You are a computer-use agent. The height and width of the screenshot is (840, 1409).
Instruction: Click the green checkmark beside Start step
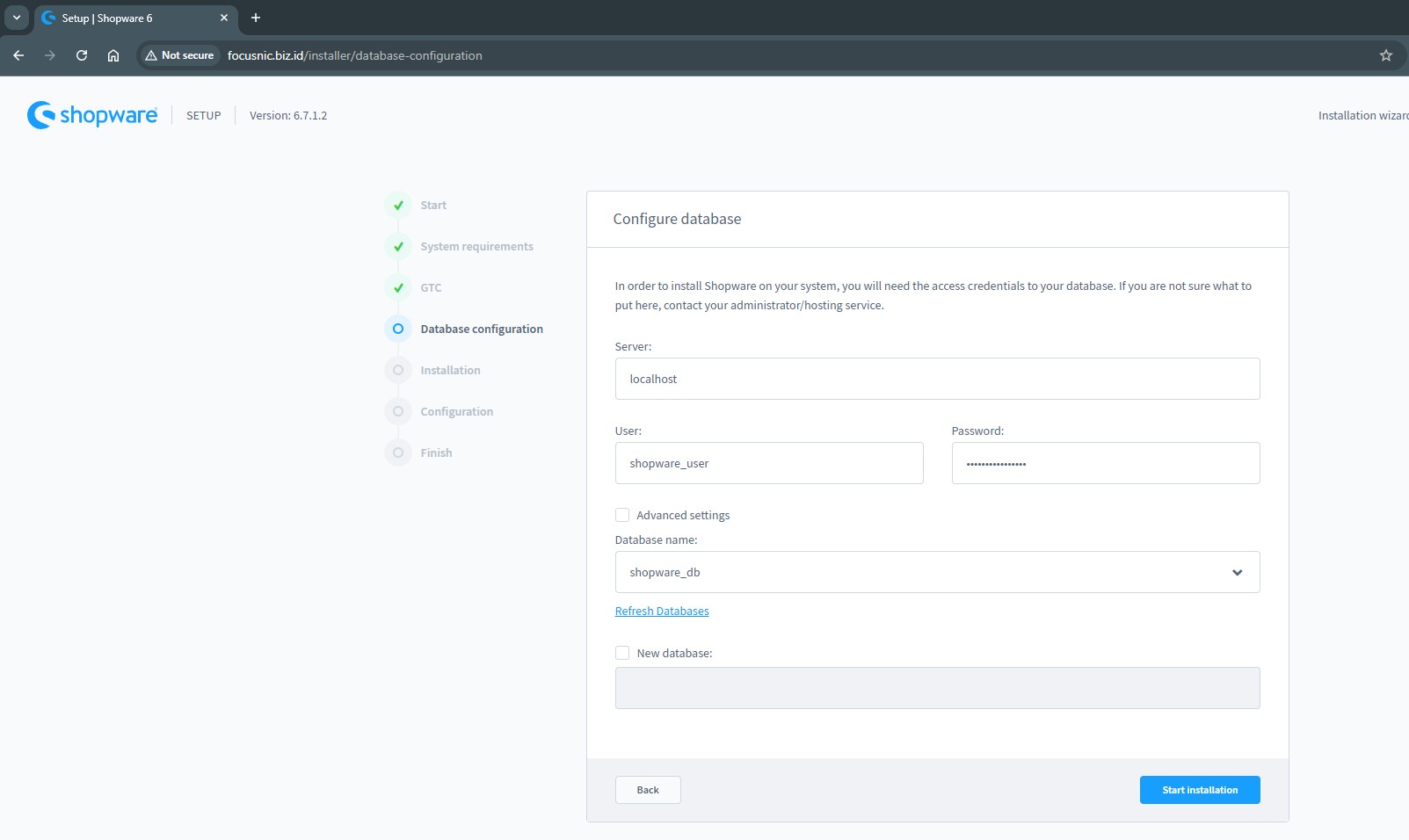[x=398, y=206]
